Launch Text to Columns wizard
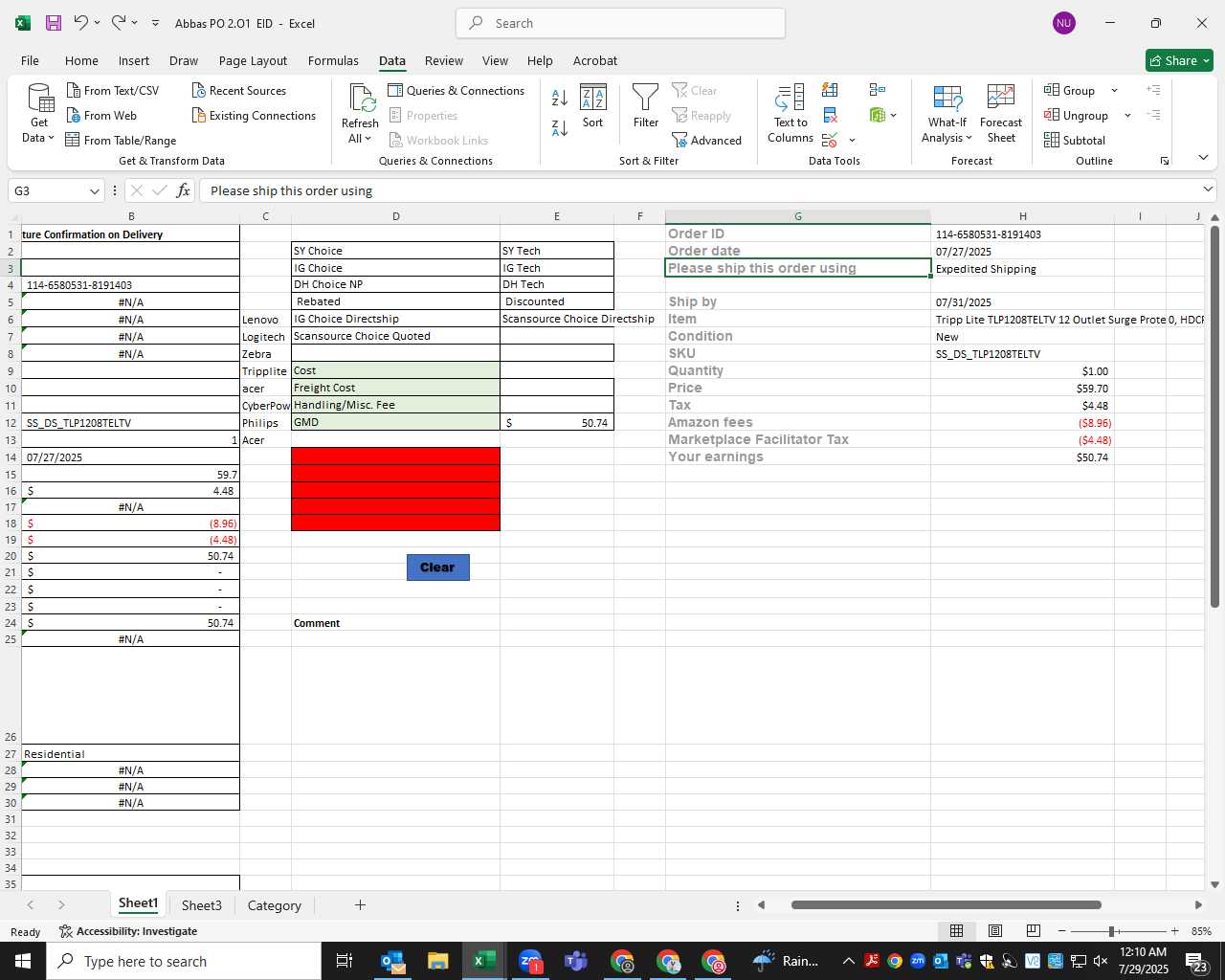1225x980 pixels. pos(791,114)
